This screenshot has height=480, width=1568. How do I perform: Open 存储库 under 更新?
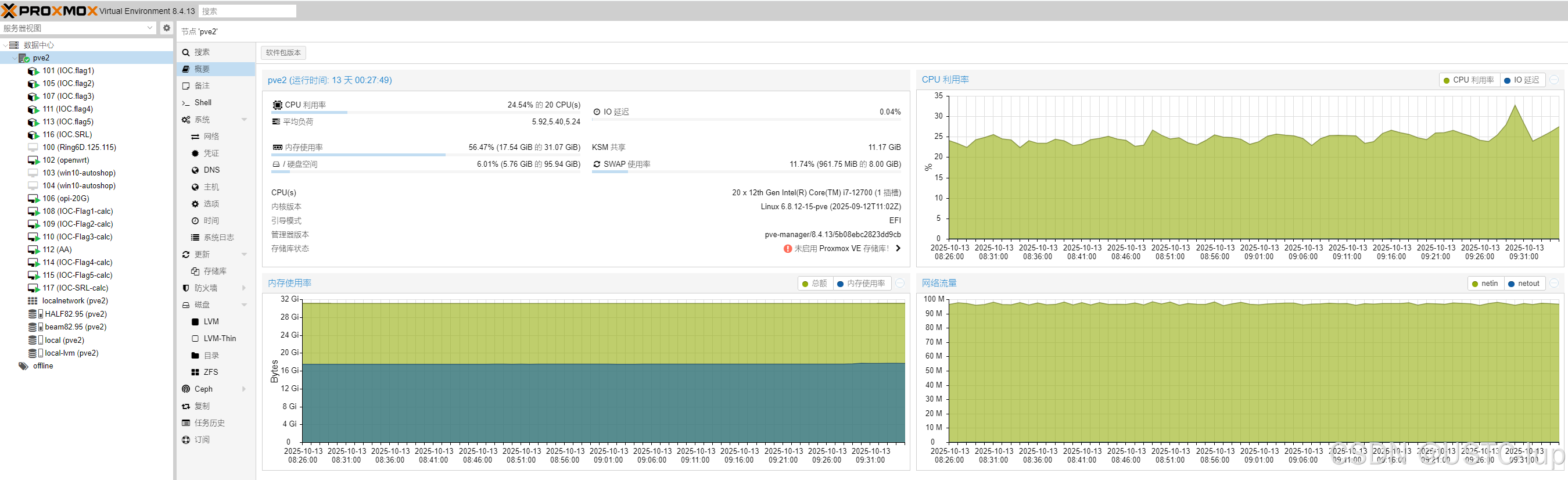pyautogui.click(x=216, y=272)
